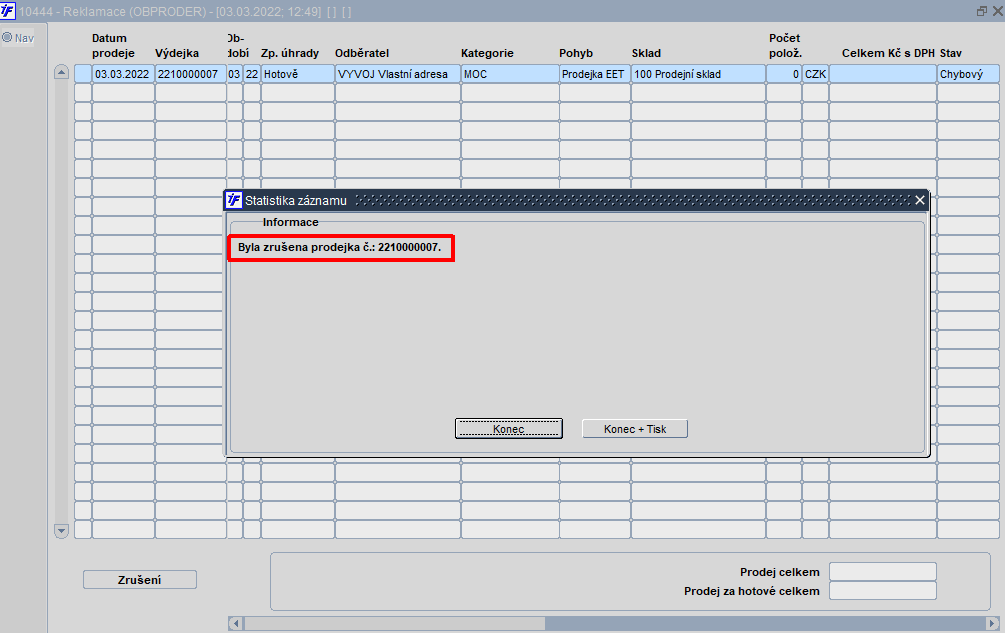
Task: Toggle the Nav radio button
Action: click(x=7, y=38)
